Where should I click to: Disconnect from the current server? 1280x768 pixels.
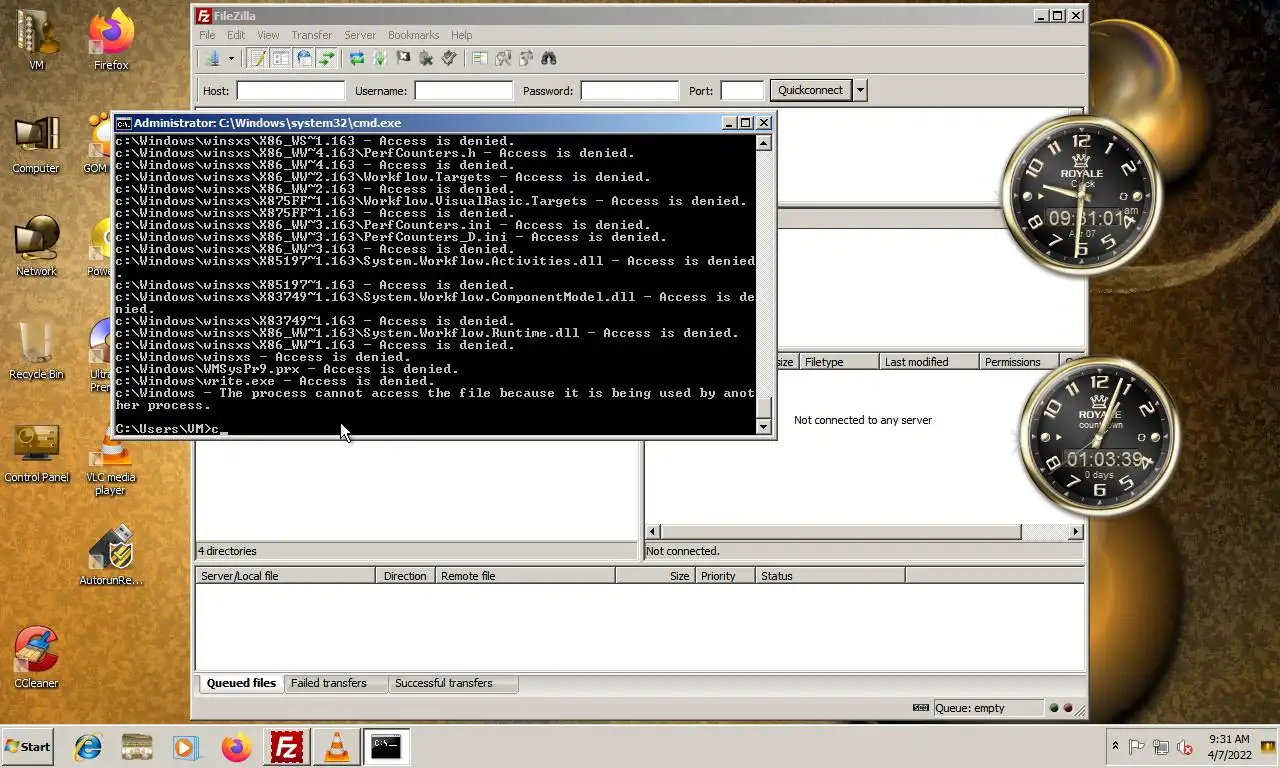point(426,58)
